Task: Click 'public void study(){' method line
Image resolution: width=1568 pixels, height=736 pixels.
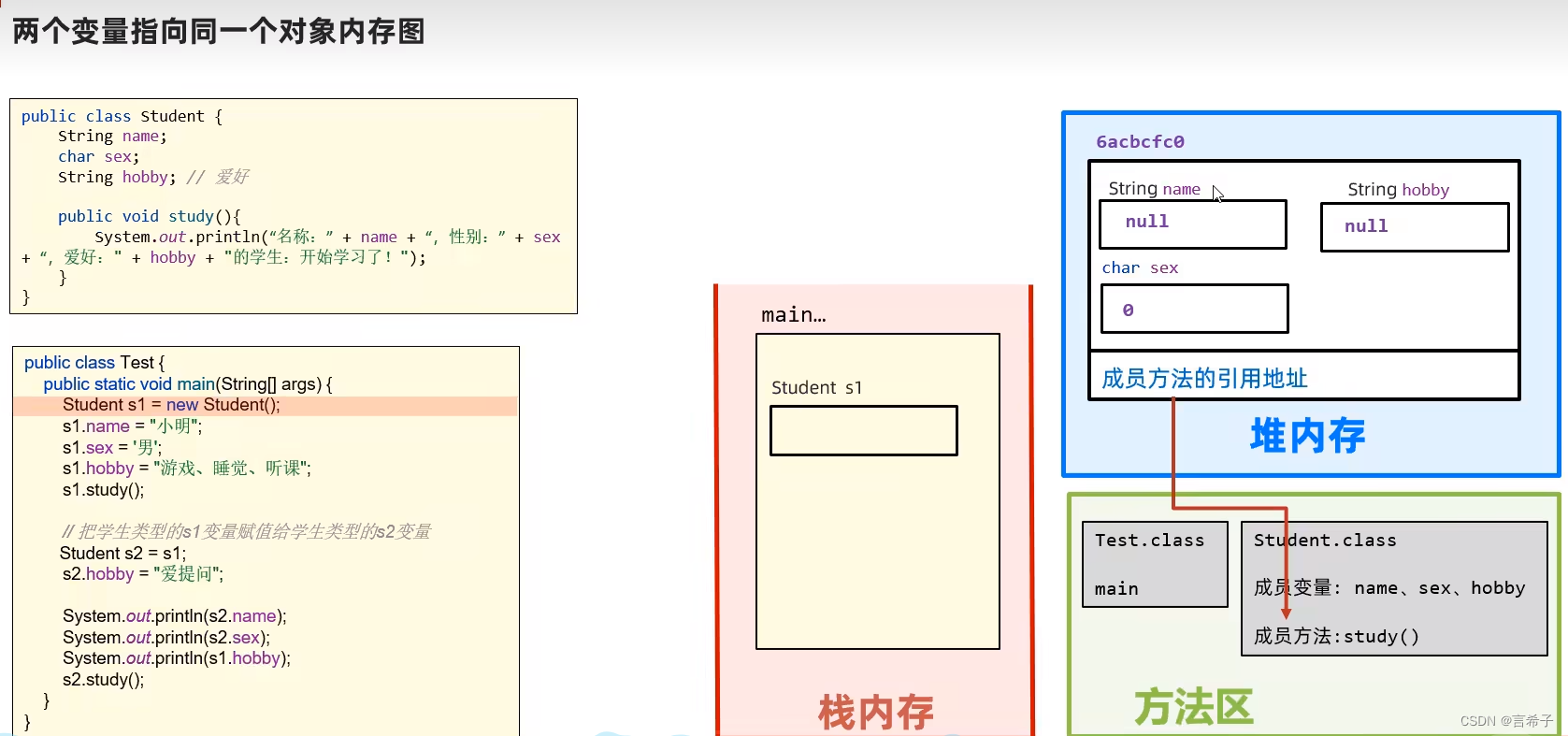Action: tap(150, 217)
